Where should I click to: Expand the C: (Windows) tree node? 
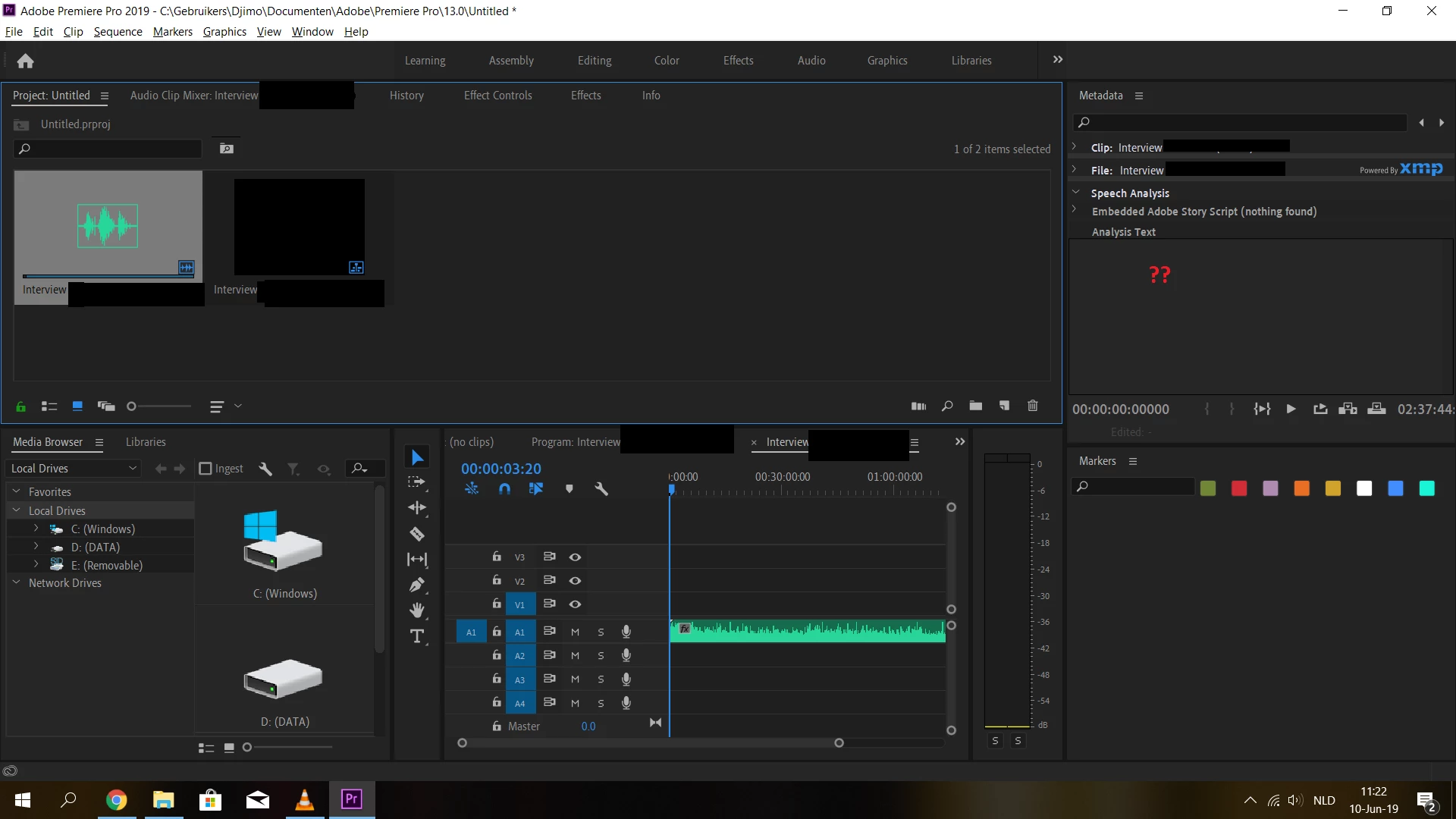click(36, 529)
